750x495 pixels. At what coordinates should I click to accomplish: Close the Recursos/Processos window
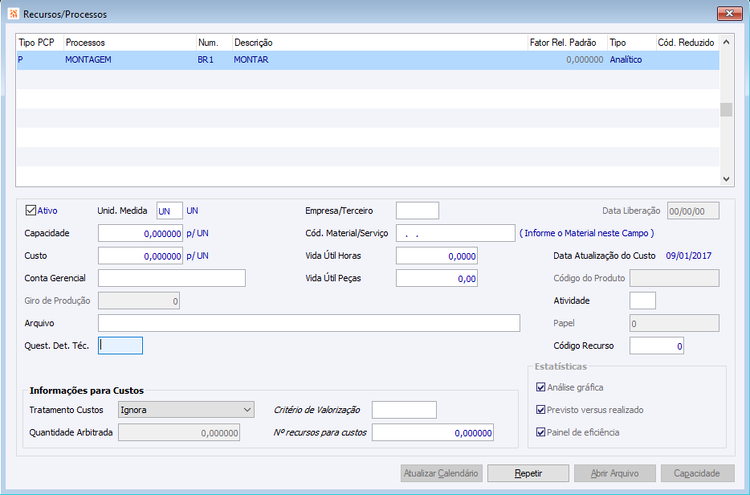tap(729, 13)
